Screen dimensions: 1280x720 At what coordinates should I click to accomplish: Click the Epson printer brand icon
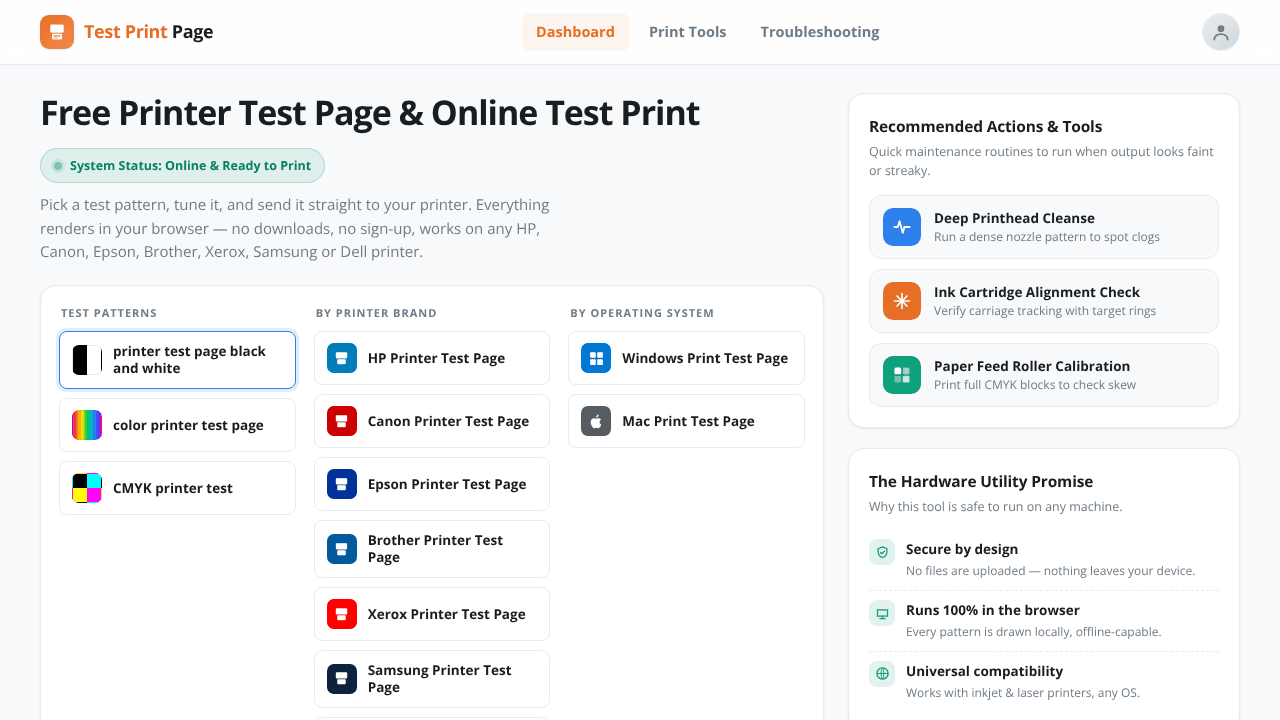tap(342, 484)
